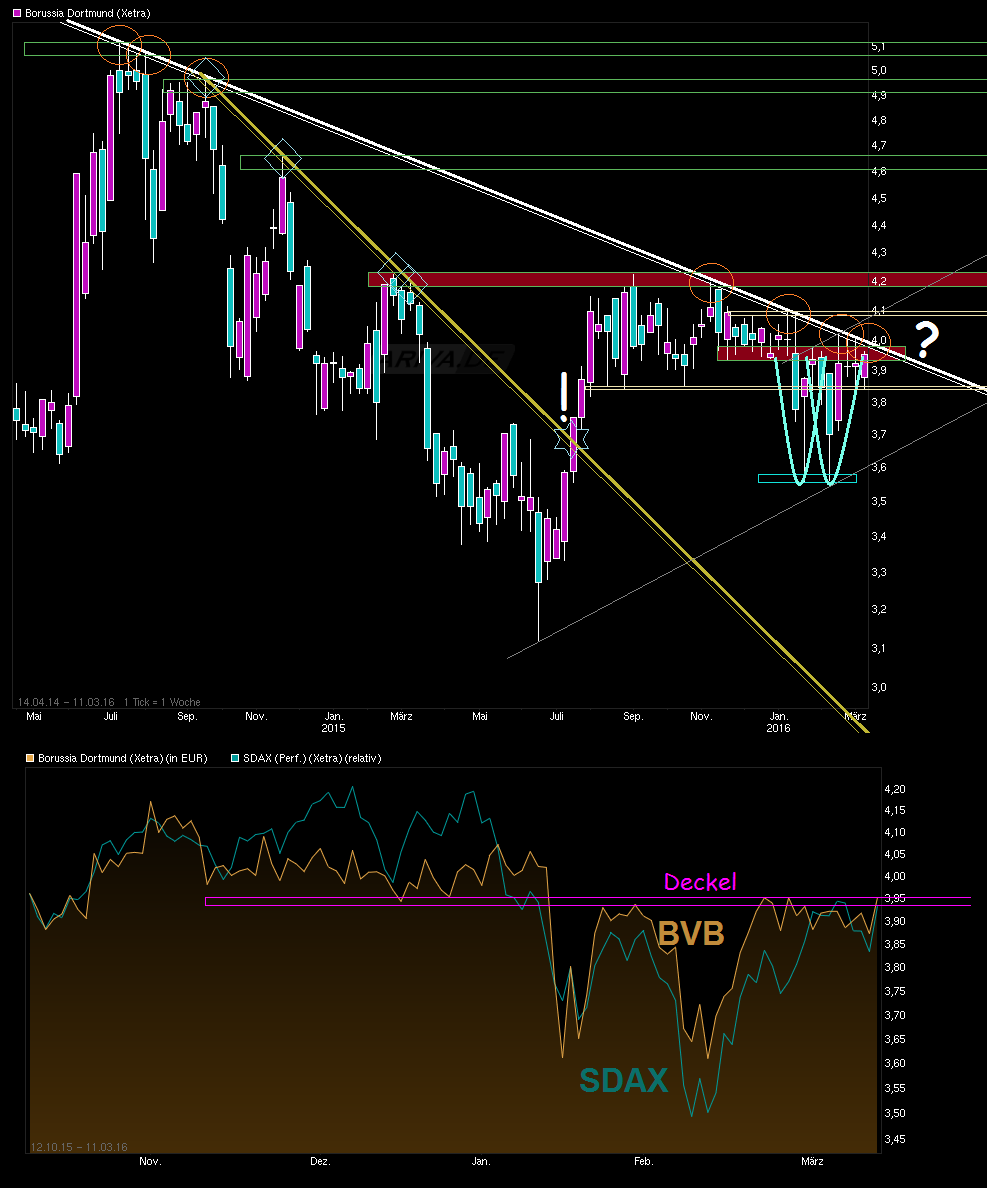Click the '4,2' price axis value

tap(879, 281)
